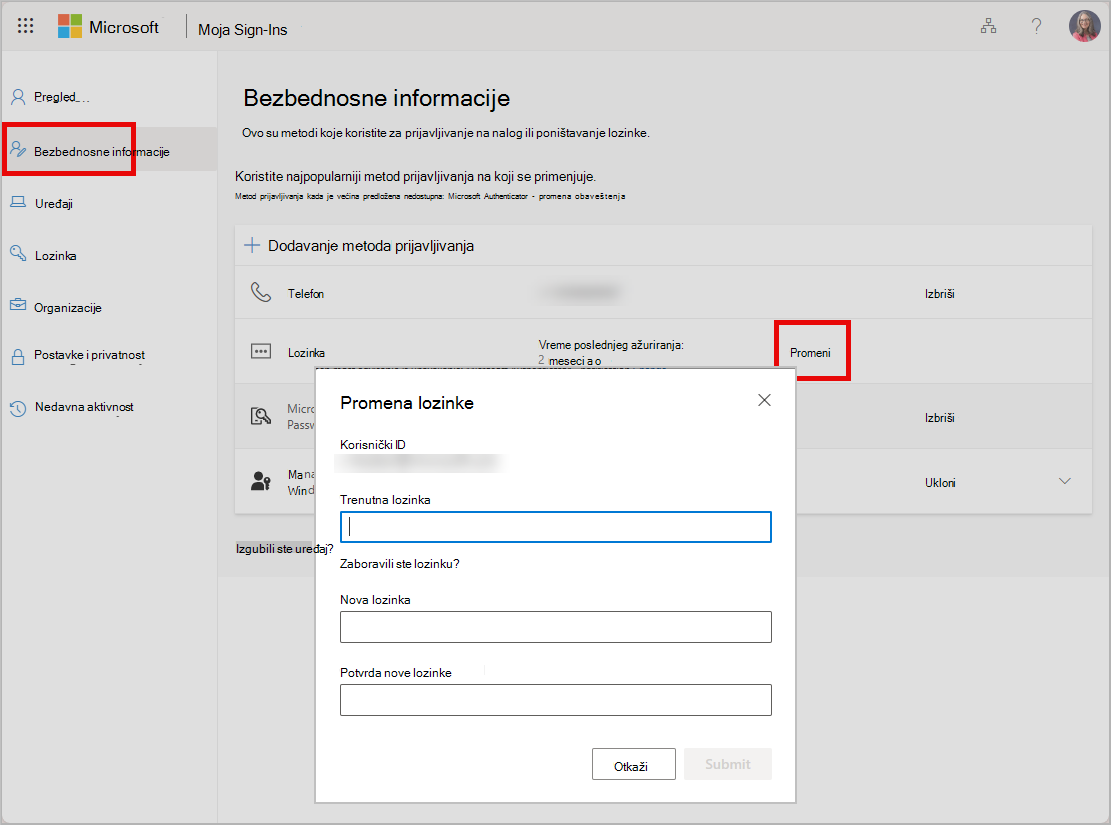This screenshot has width=1111, height=825.
Task: Open Postavke i privatnost
Action: coord(89,355)
